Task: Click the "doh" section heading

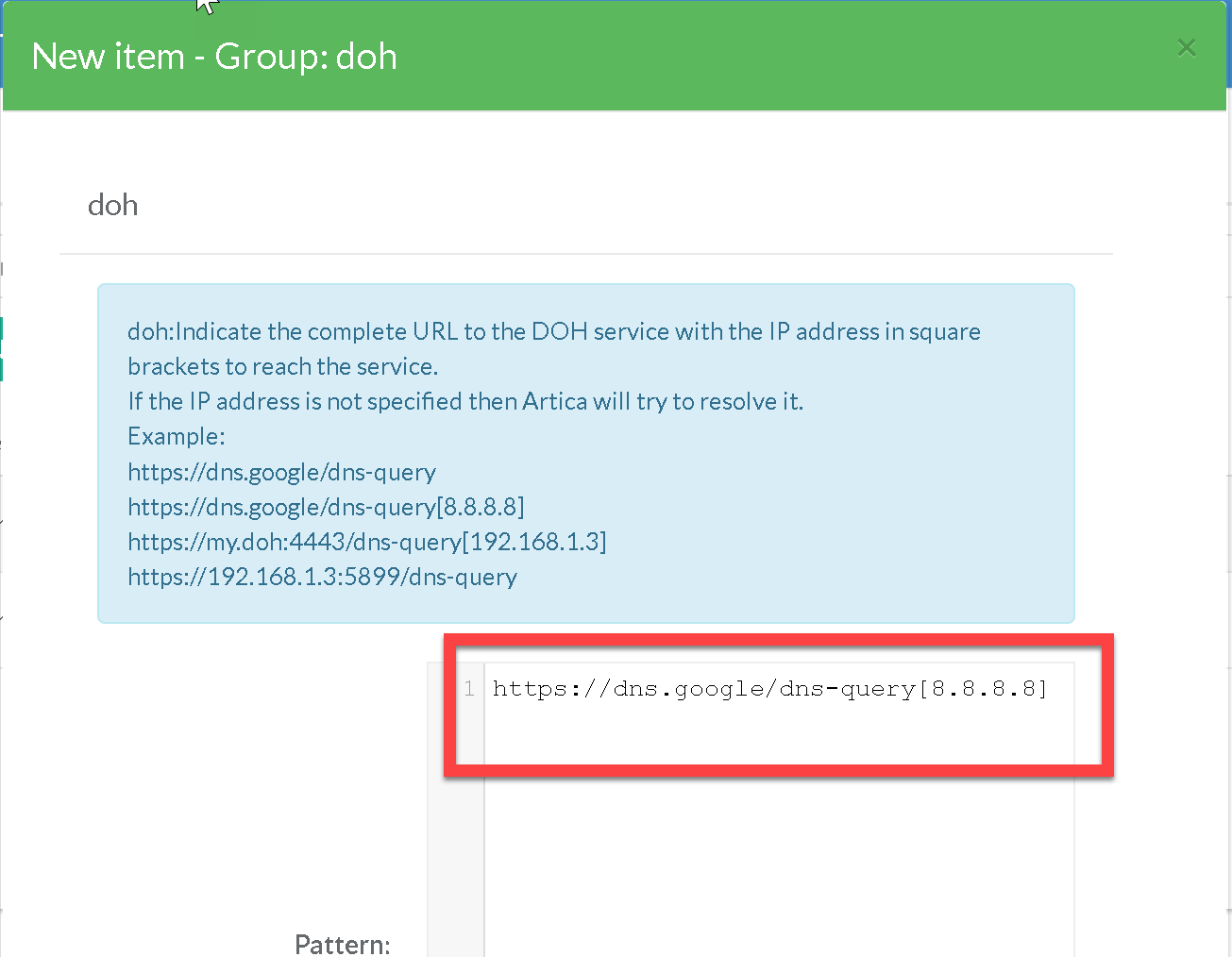Action: (x=112, y=205)
